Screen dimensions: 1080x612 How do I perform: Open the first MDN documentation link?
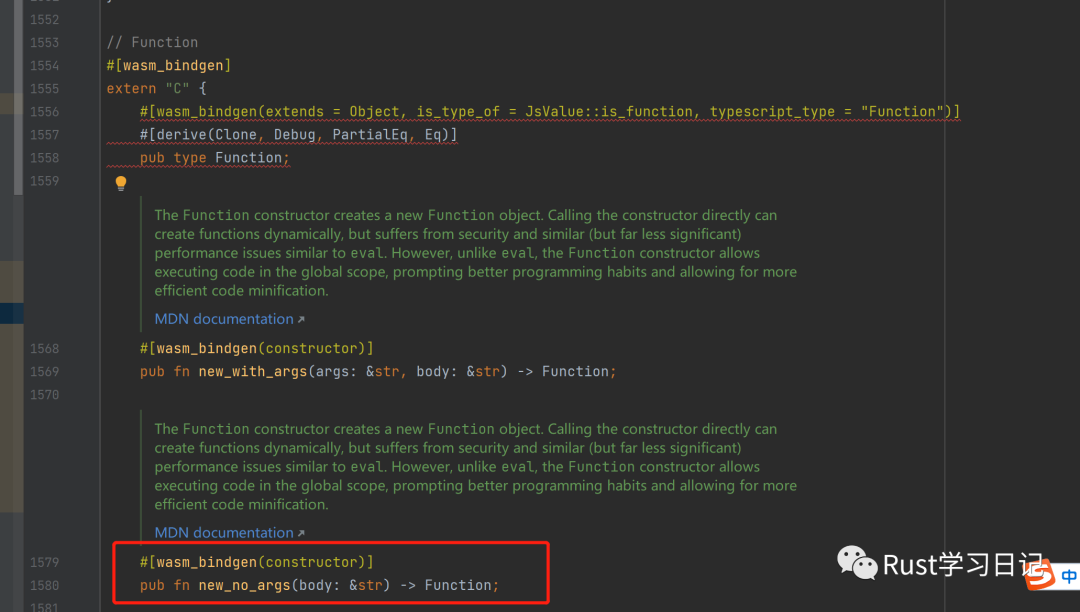223,319
